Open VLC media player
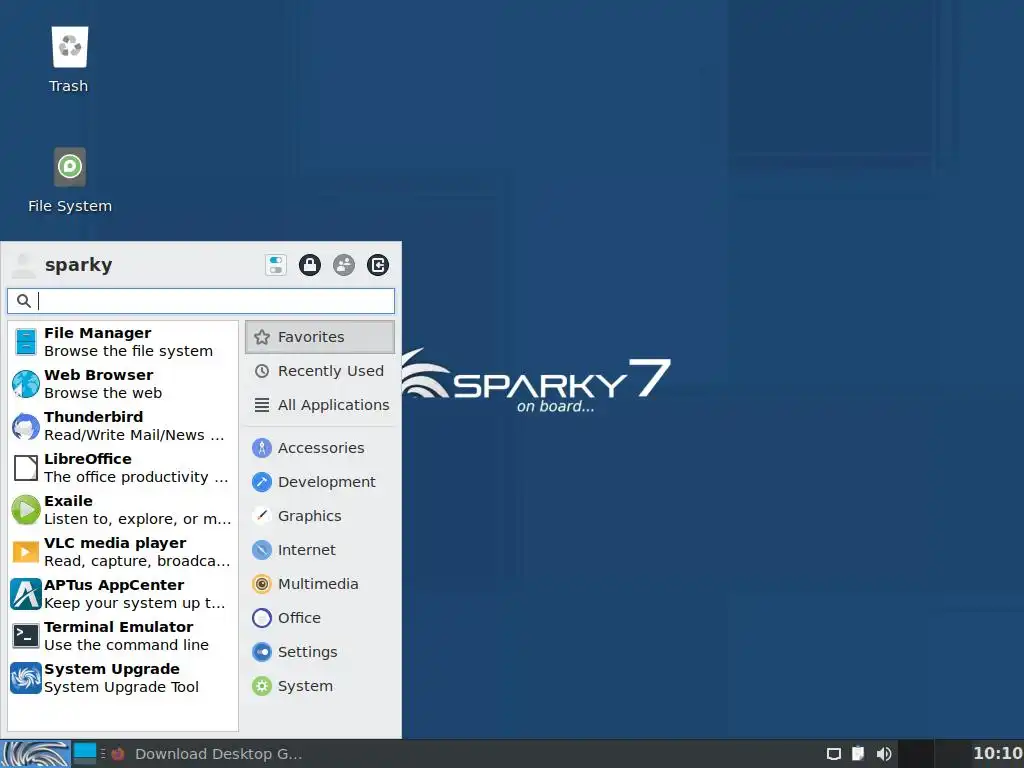Screen dimensions: 1024x768 [123, 552]
